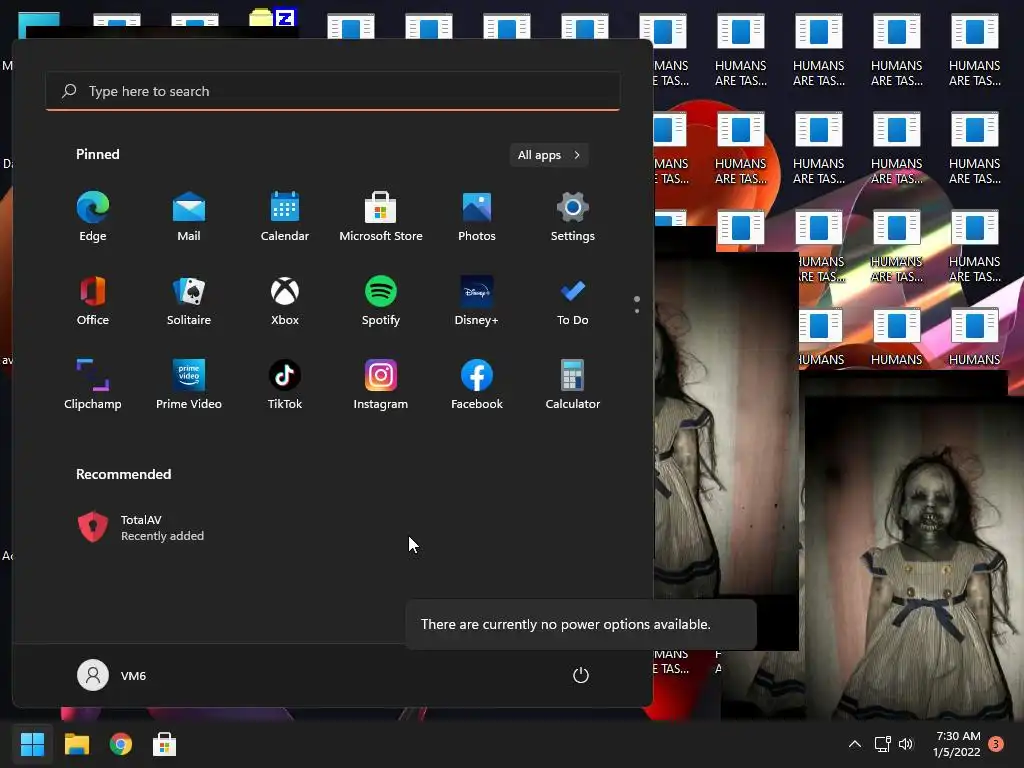Show All apps list
The width and height of the screenshot is (1024, 768).
(x=549, y=155)
